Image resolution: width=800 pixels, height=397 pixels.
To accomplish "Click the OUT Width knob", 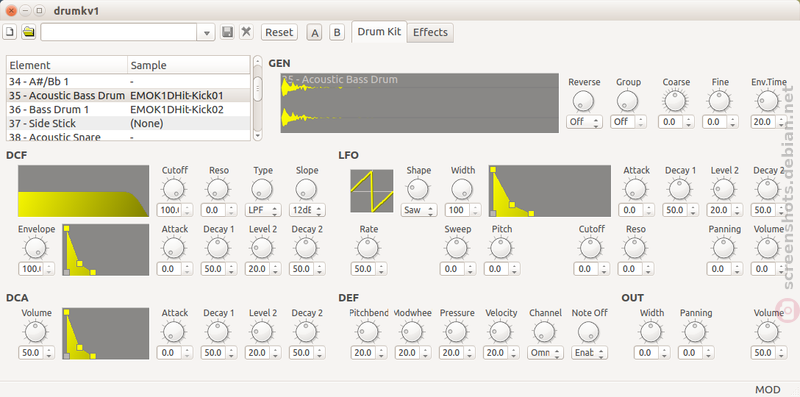I will [652, 332].
